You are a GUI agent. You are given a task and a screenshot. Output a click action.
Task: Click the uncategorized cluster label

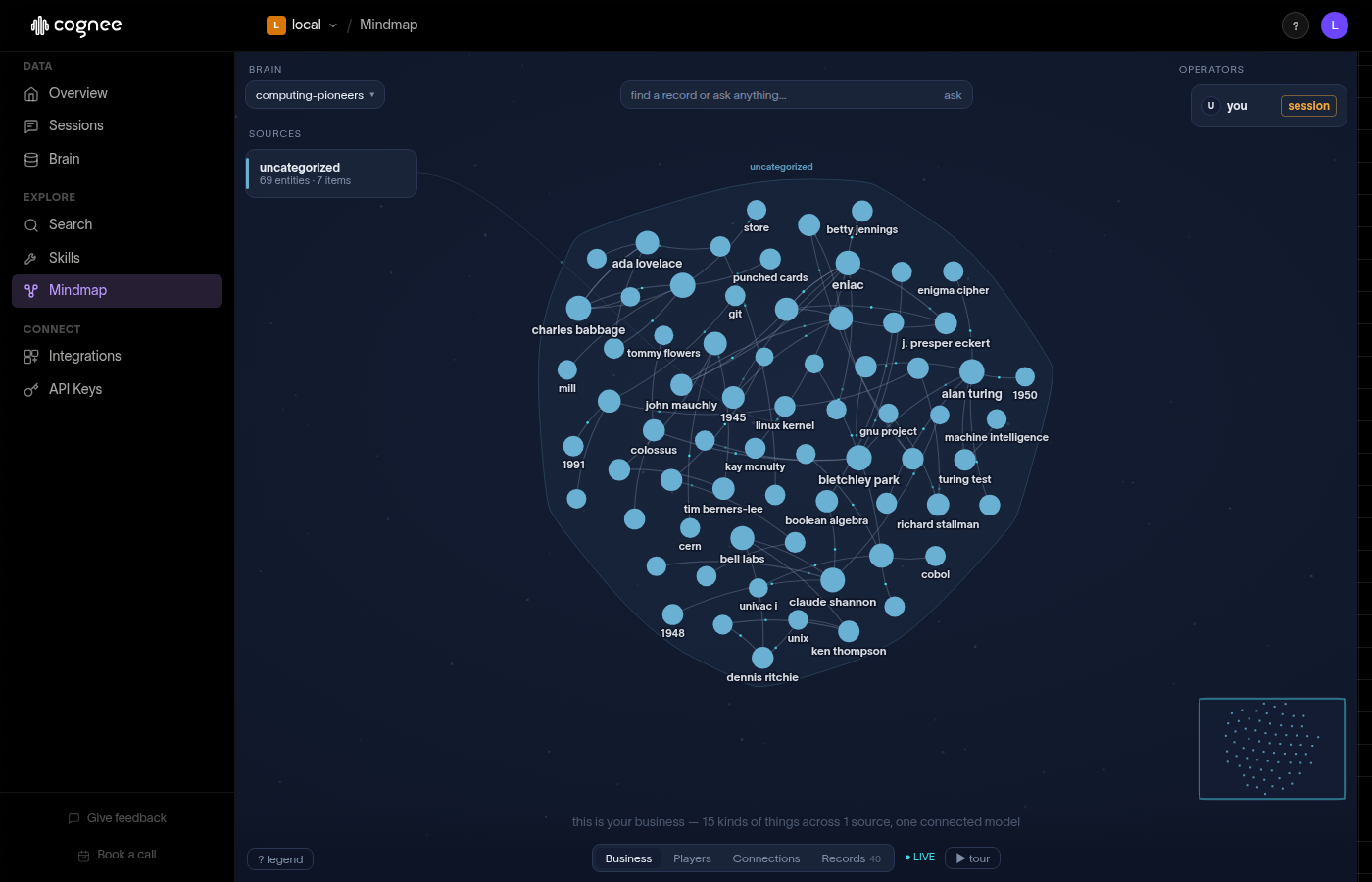coord(781,167)
